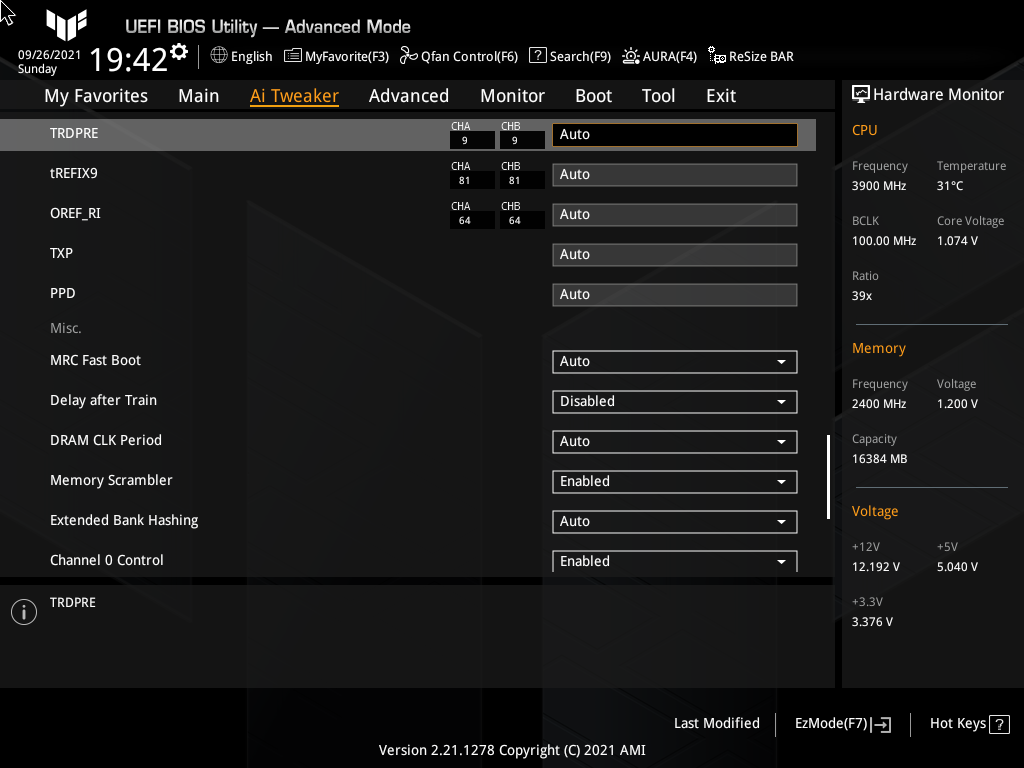Click the Hardware Monitor panel icon
This screenshot has width=1024, height=768.
click(x=861, y=94)
